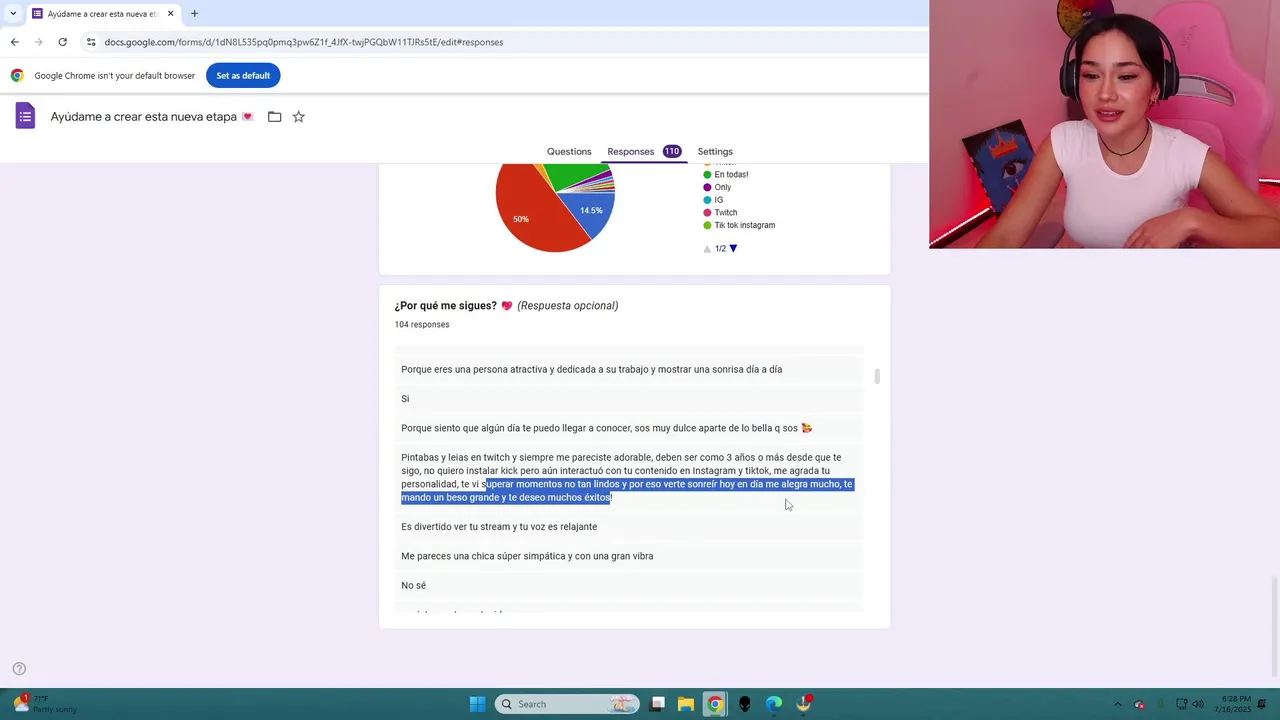Open a new browser tab

point(194,14)
